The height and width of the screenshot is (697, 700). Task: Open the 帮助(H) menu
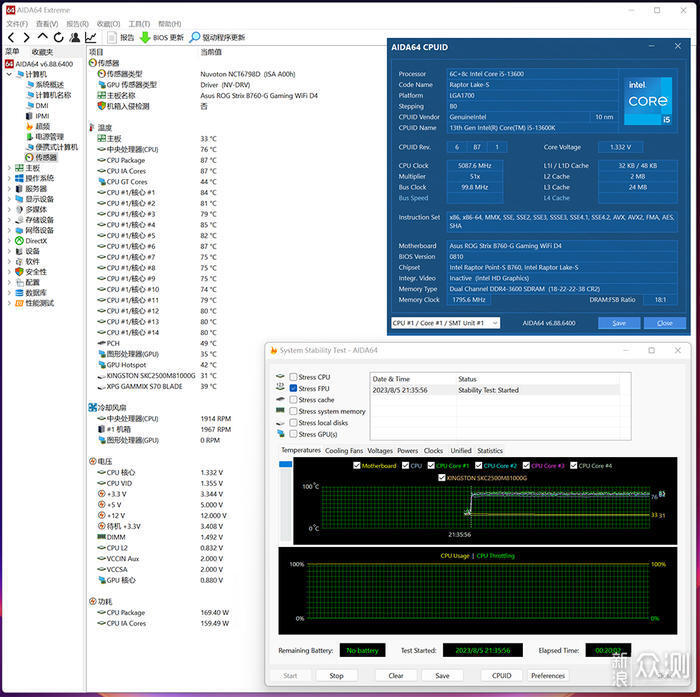170,24
